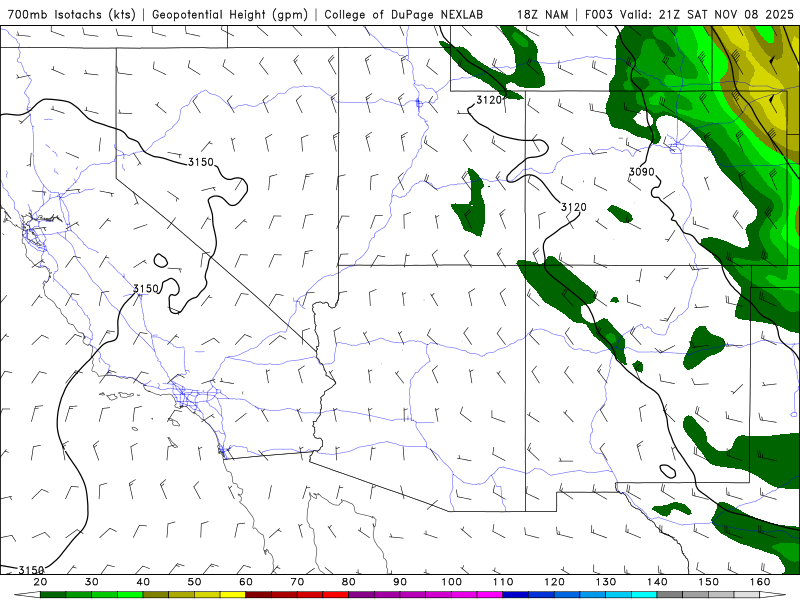Click 'F003 Valid: 21Z SAT NOV 08 2025'
This screenshot has width=800, height=600.
pos(689,14)
